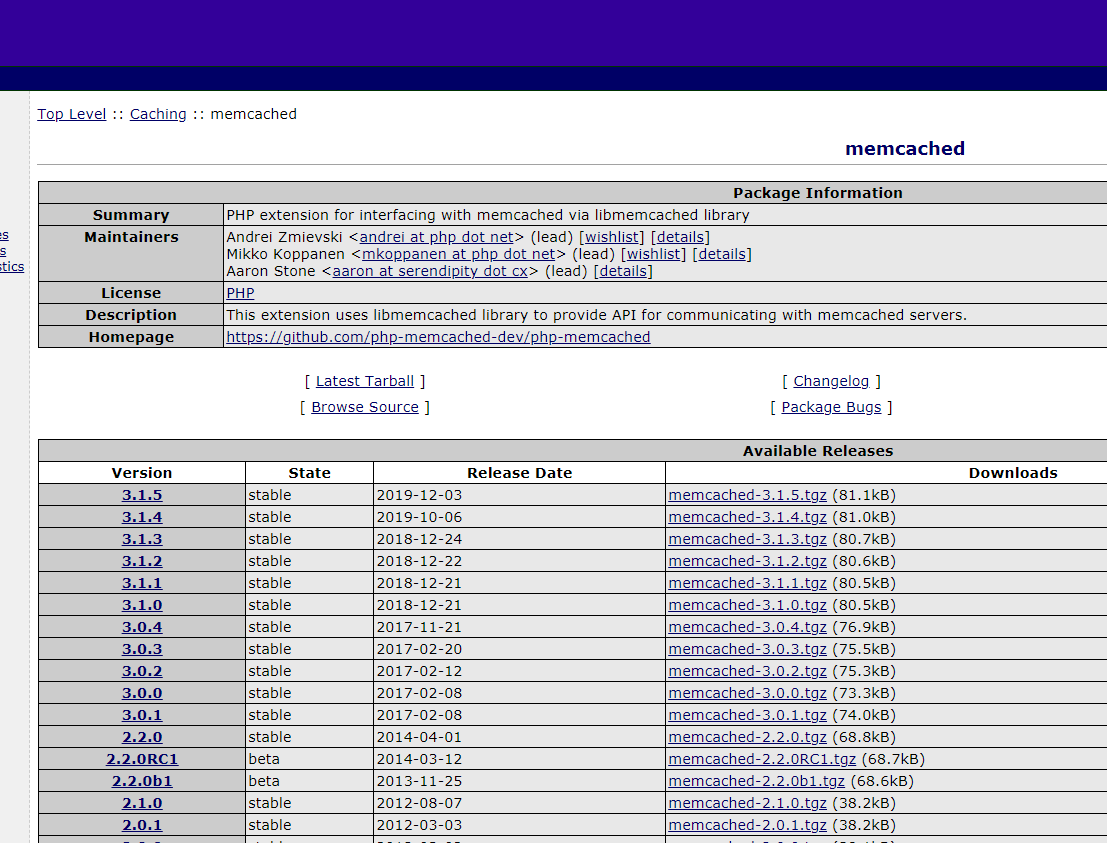Open Andrei Zmievski's details link
The width and height of the screenshot is (1107, 843).
pos(681,237)
